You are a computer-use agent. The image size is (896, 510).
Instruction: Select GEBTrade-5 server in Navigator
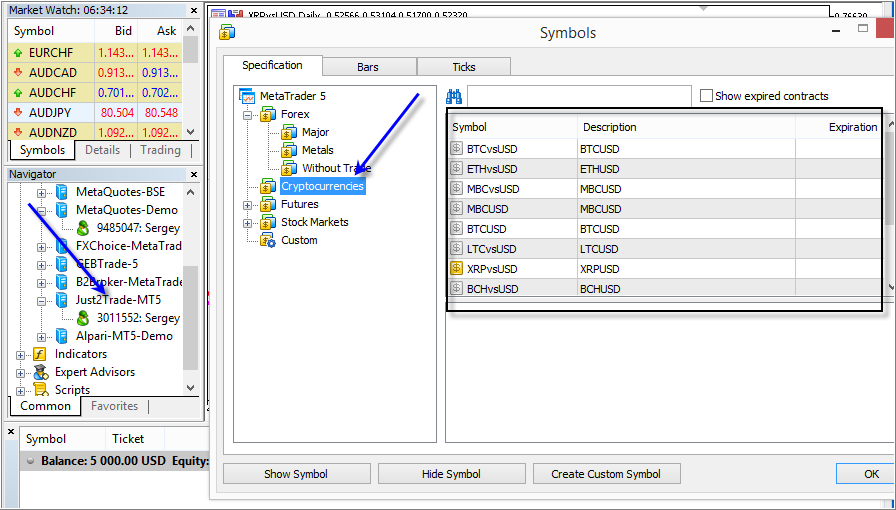[x=107, y=264]
